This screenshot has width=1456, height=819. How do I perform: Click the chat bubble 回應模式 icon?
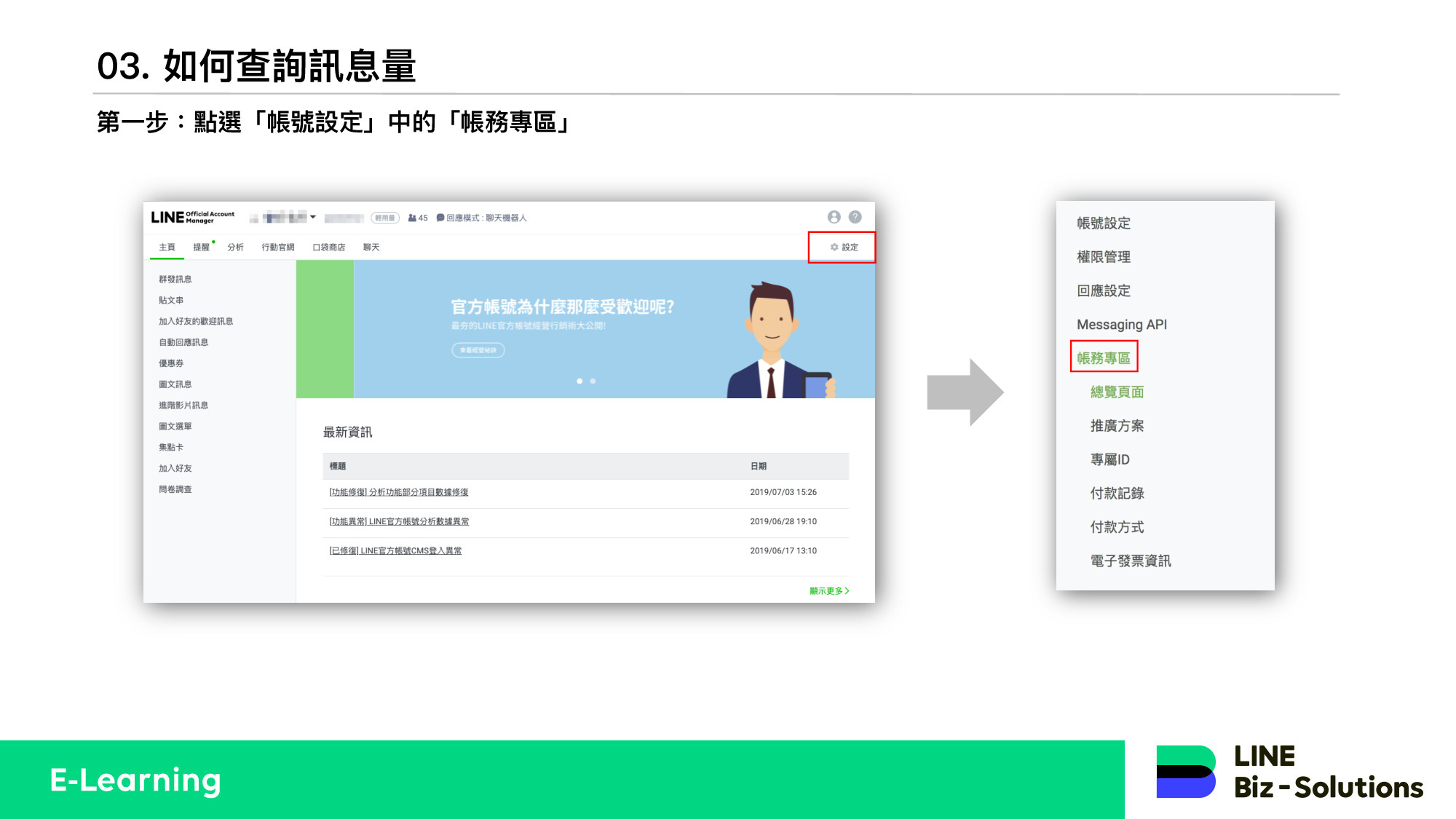pyautogui.click(x=440, y=218)
